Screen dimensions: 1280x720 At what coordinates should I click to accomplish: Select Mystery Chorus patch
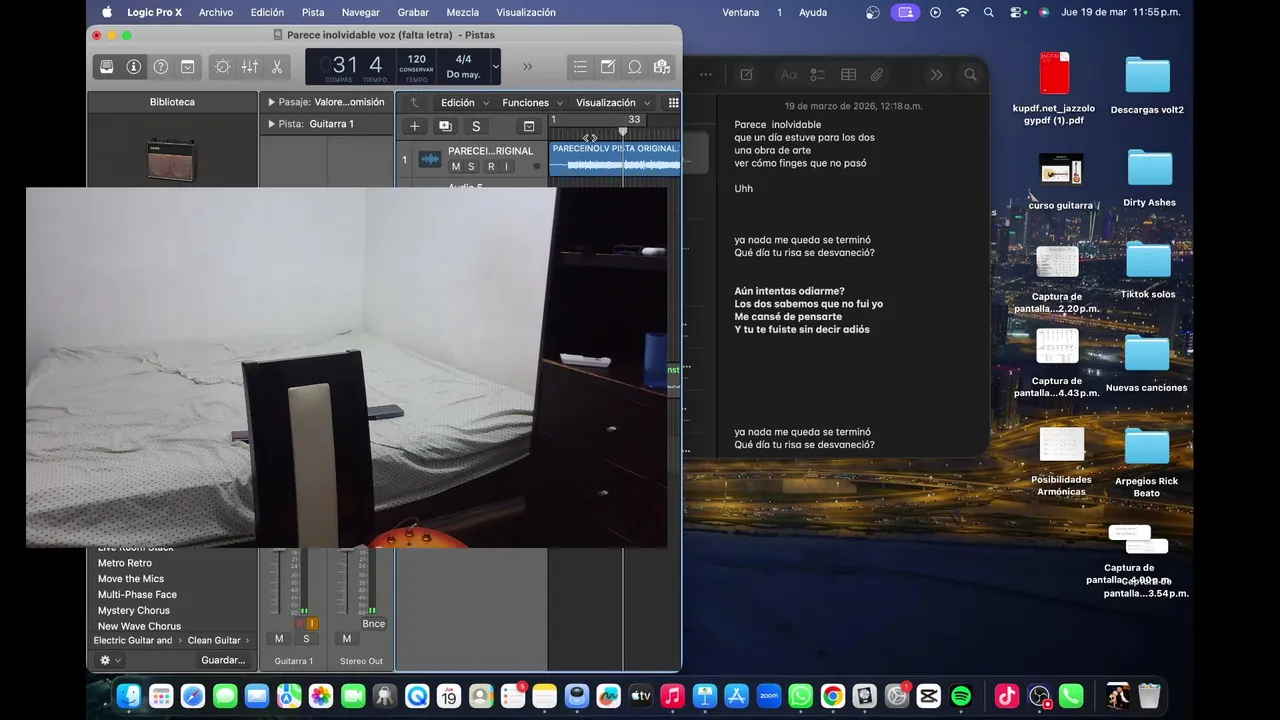[x=134, y=610]
